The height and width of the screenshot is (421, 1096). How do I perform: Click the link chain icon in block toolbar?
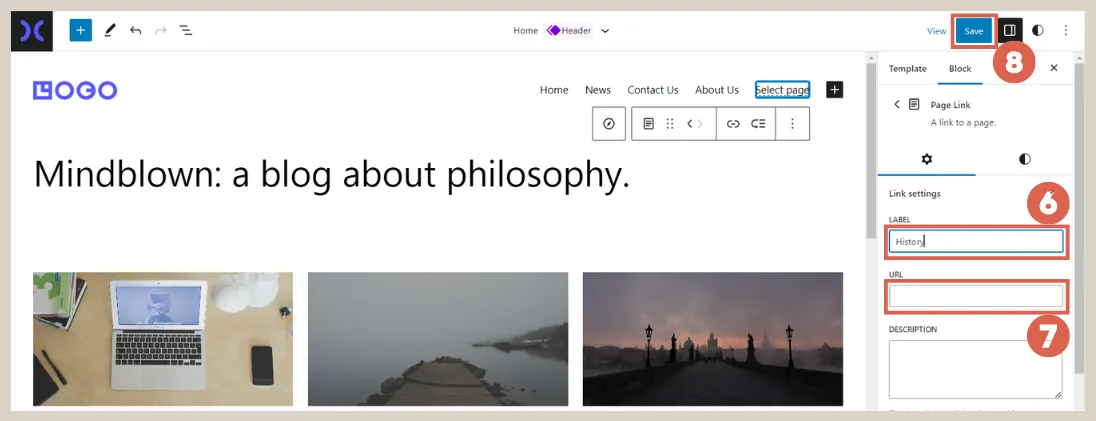click(733, 124)
